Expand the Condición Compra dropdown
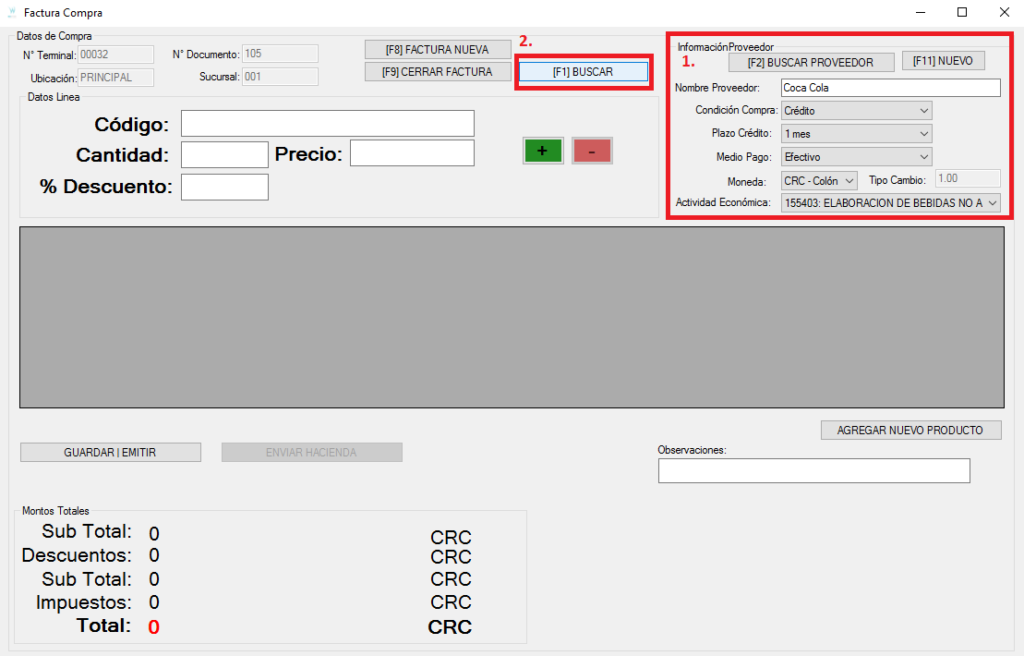1024x656 pixels. coord(856,111)
